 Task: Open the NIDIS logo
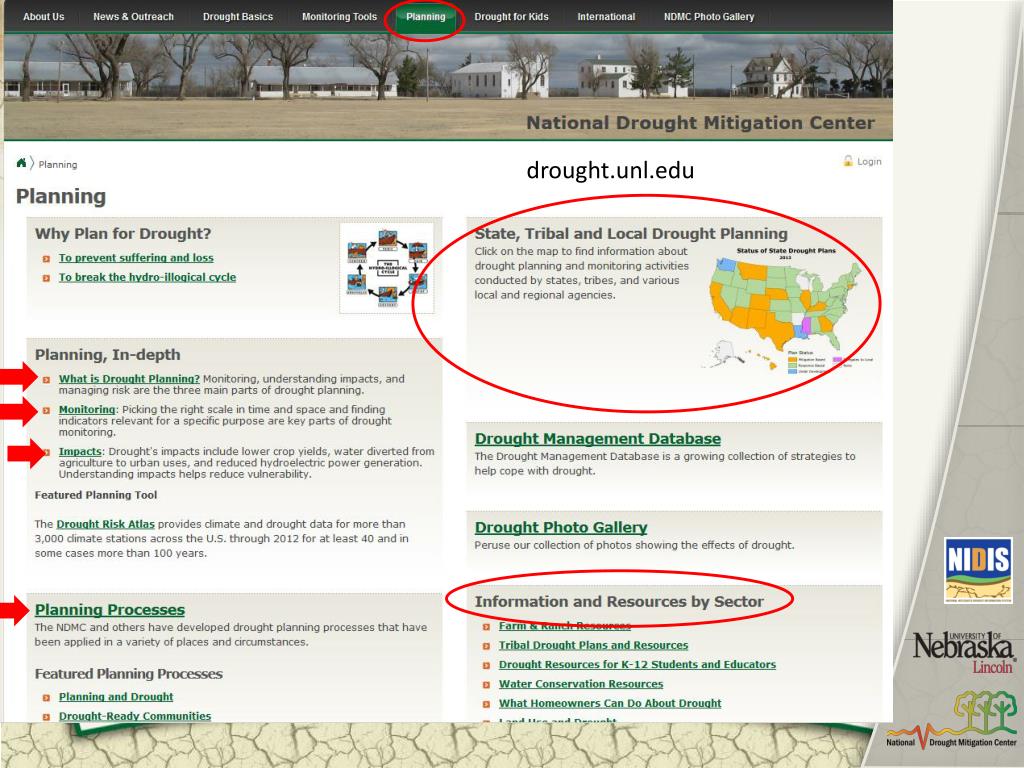978,570
